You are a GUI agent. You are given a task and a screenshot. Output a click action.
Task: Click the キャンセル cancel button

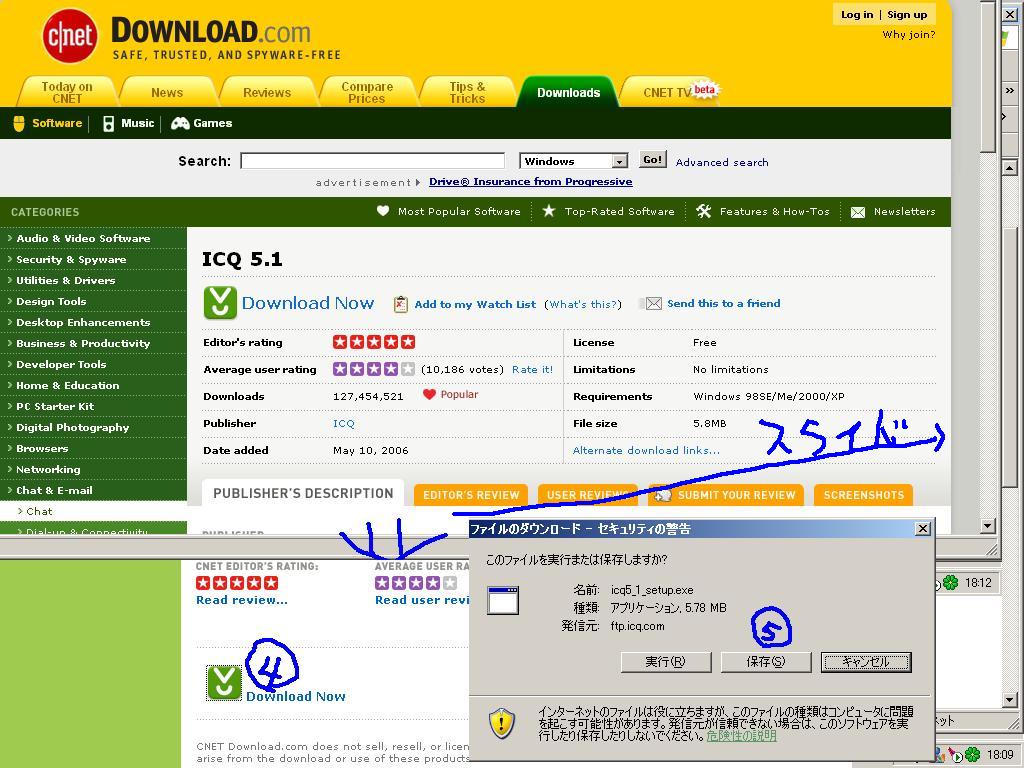pos(865,662)
